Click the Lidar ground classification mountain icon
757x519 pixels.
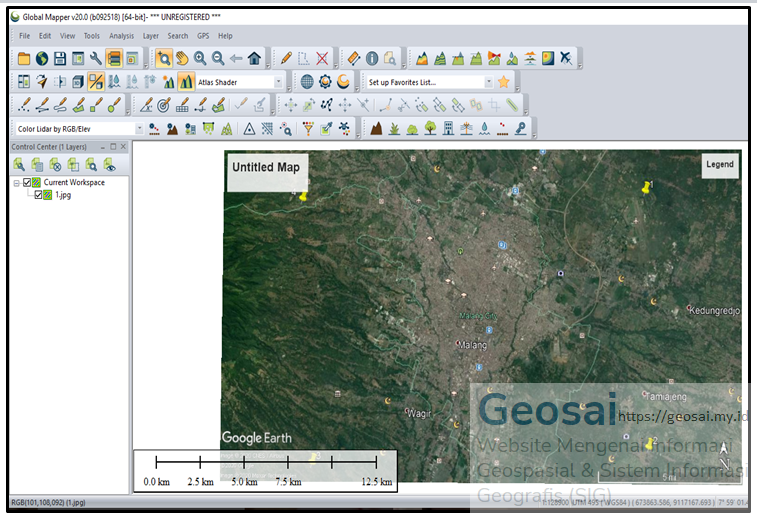coord(376,128)
